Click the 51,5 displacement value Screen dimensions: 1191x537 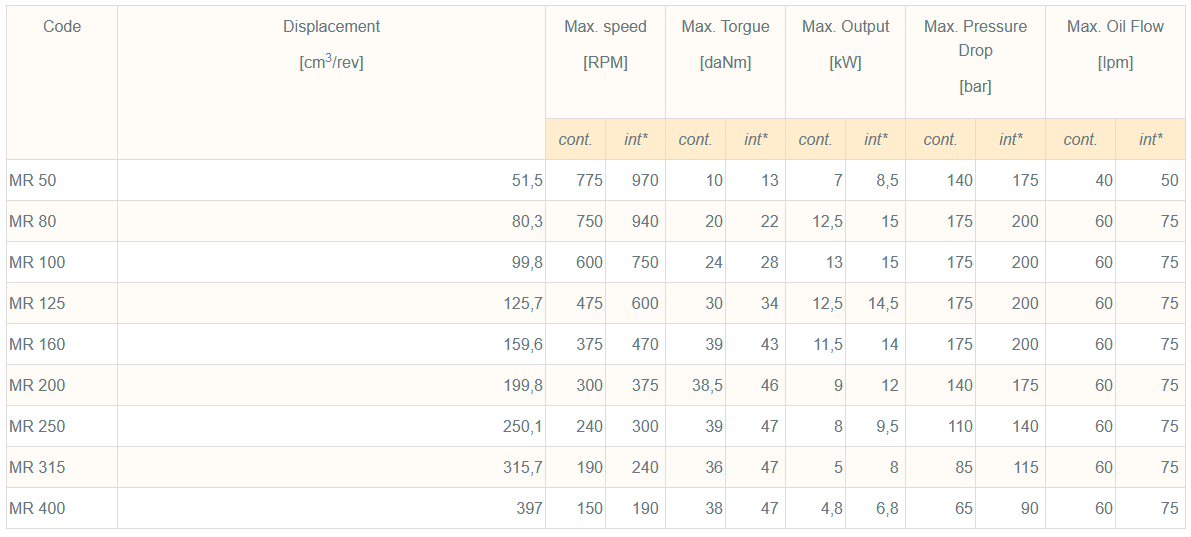tap(526, 181)
